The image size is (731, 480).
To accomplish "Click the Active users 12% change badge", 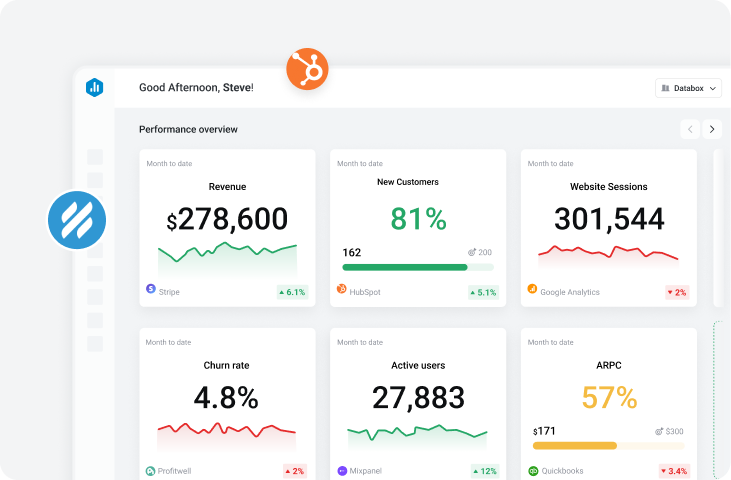I will pos(484,471).
